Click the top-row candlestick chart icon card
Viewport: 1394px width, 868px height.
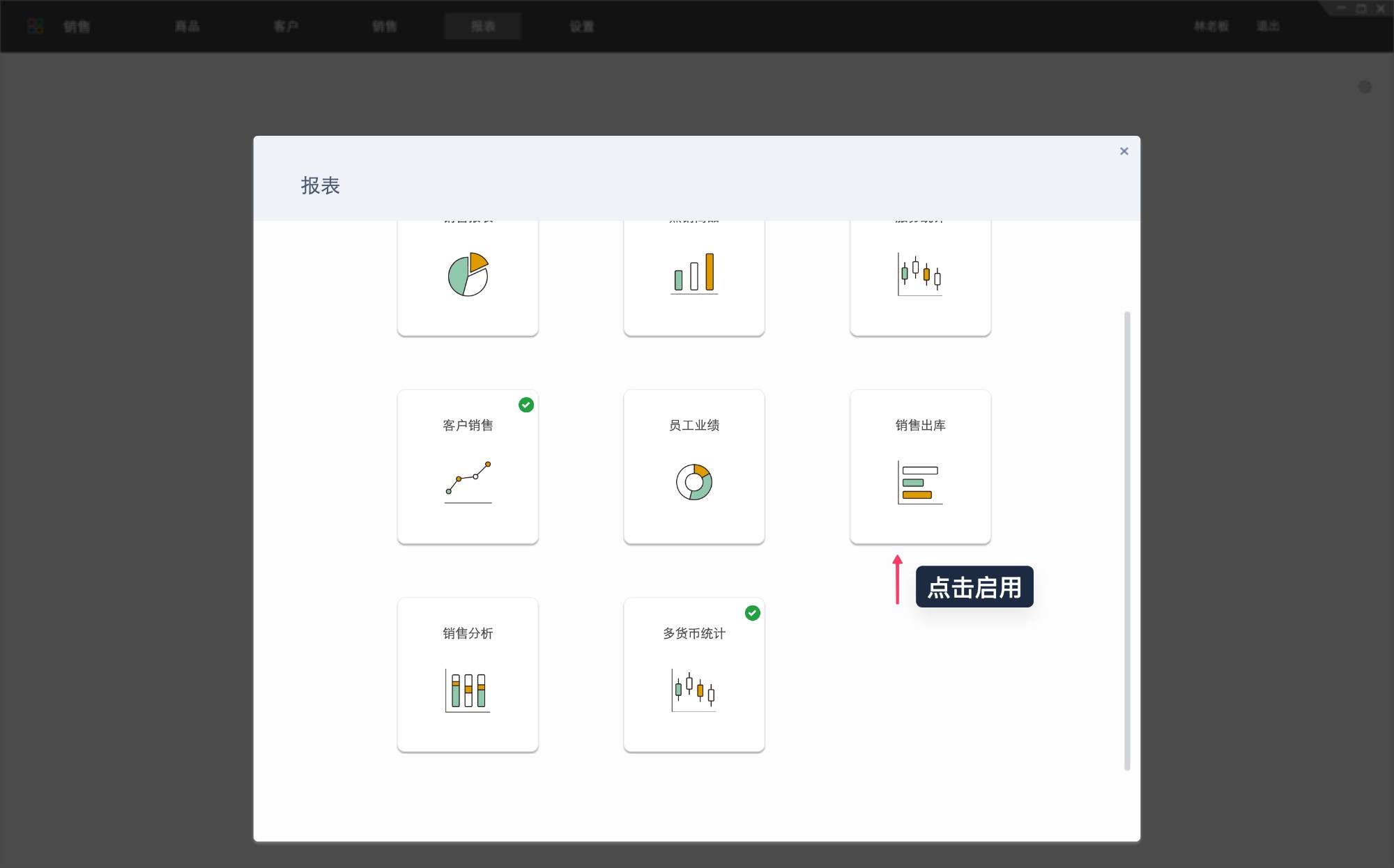920,278
